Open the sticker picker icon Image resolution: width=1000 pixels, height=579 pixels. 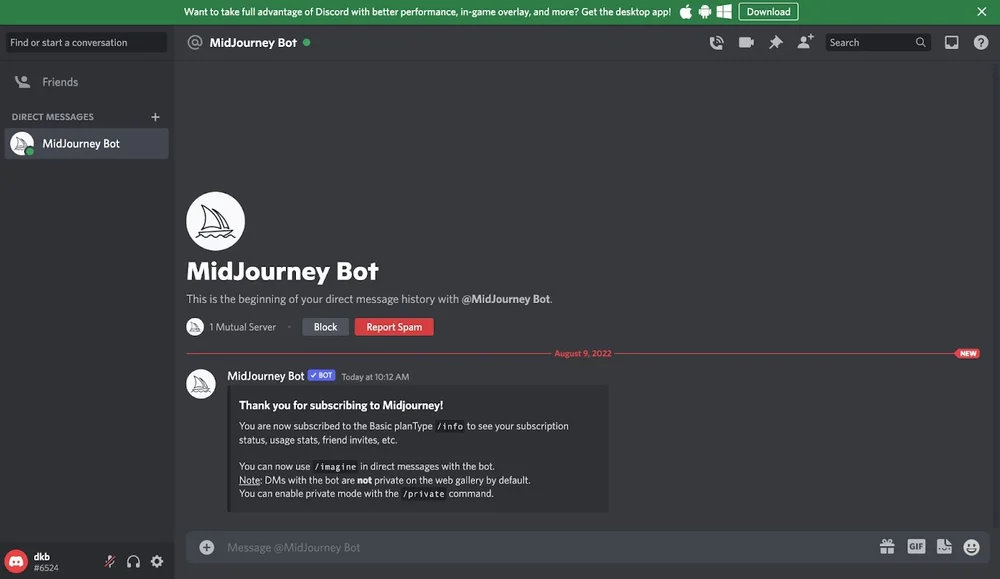pos(944,546)
